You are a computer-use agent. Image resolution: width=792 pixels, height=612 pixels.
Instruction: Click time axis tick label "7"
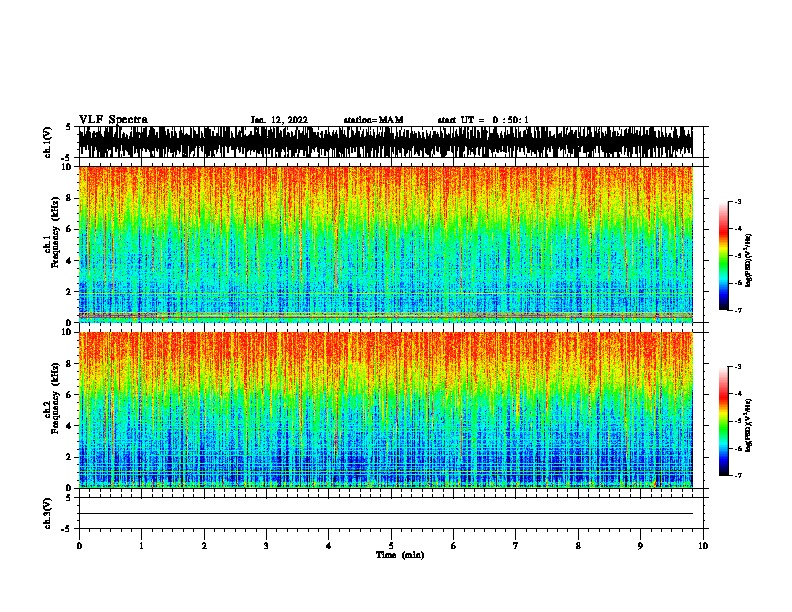(x=516, y=546)
